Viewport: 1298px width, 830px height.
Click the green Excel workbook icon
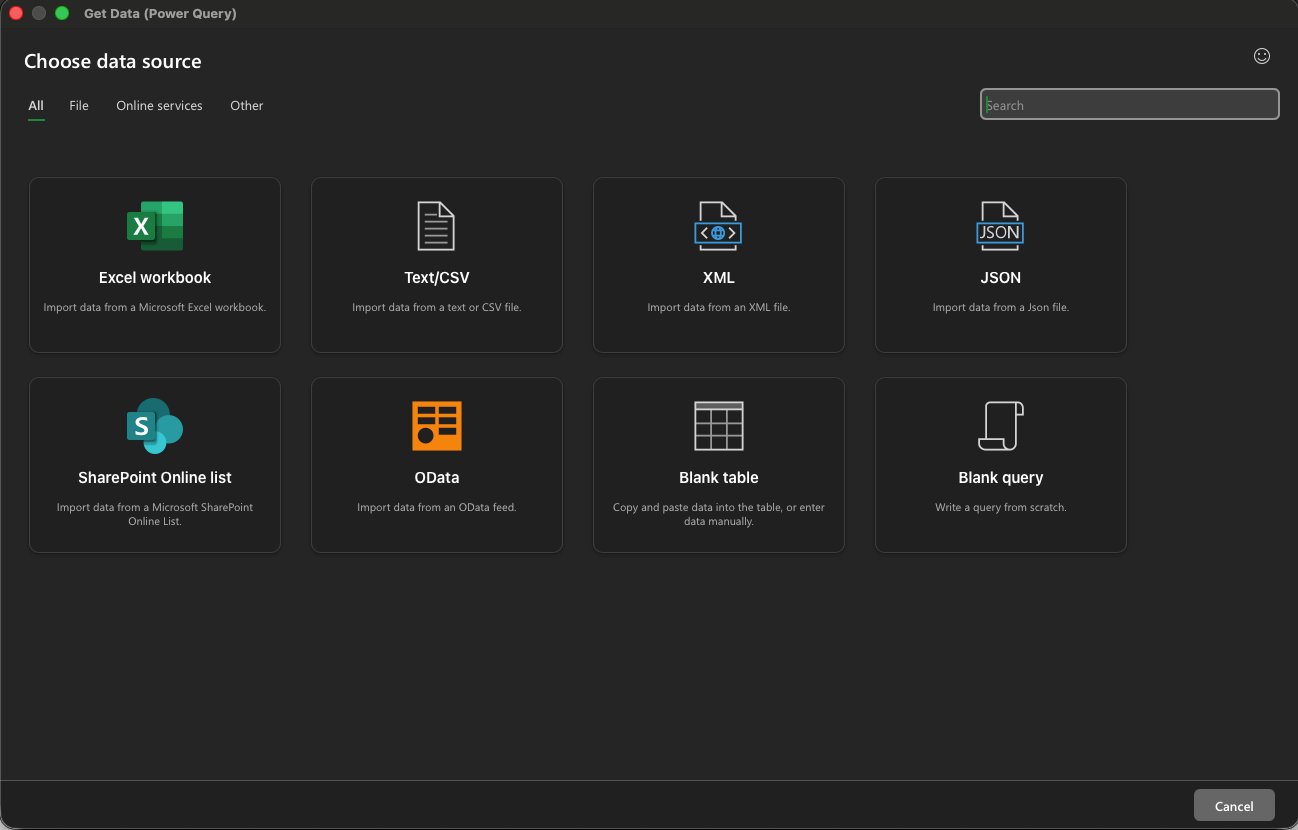tap(155, 226)
